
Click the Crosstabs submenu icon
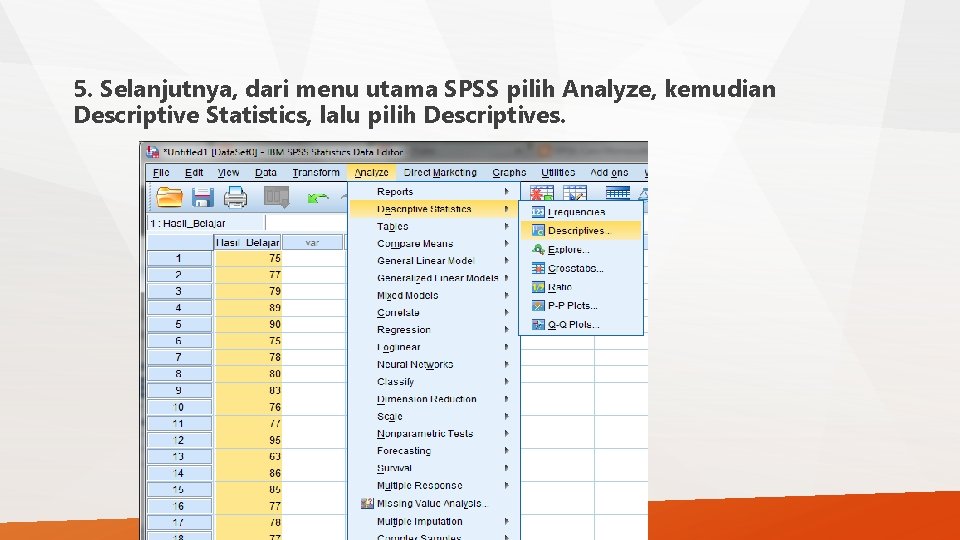538,268
